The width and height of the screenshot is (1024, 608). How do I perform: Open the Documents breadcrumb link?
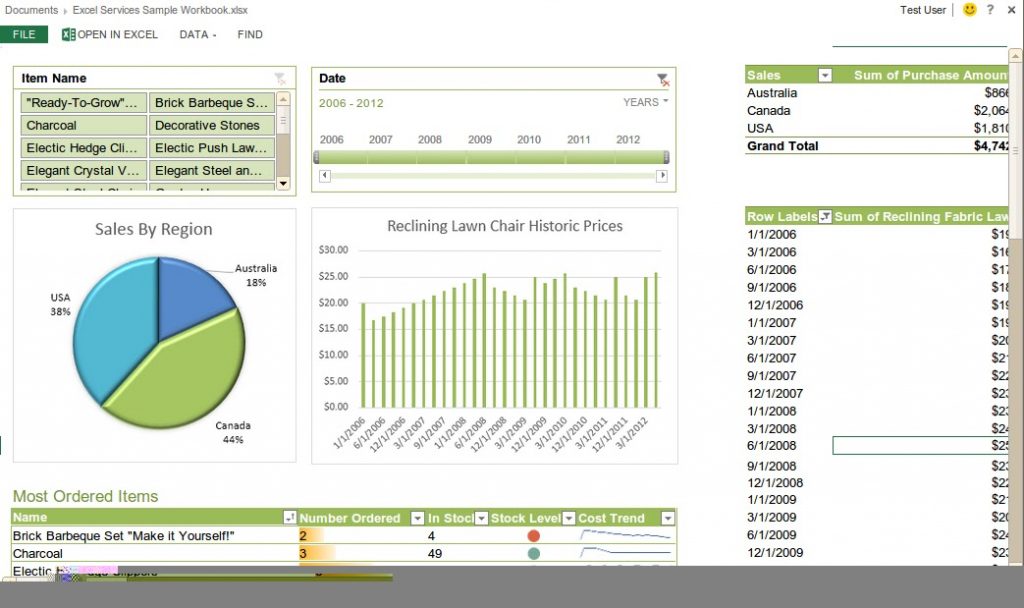tap(30, 10)
